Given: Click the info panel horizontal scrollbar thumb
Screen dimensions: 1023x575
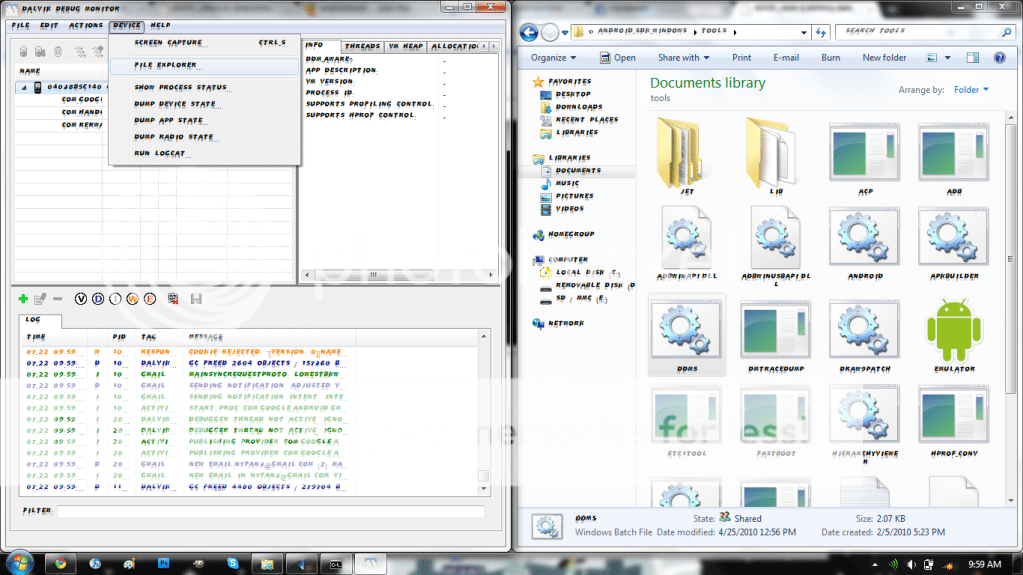Looking at the screenshot, I should coord(374,275).
